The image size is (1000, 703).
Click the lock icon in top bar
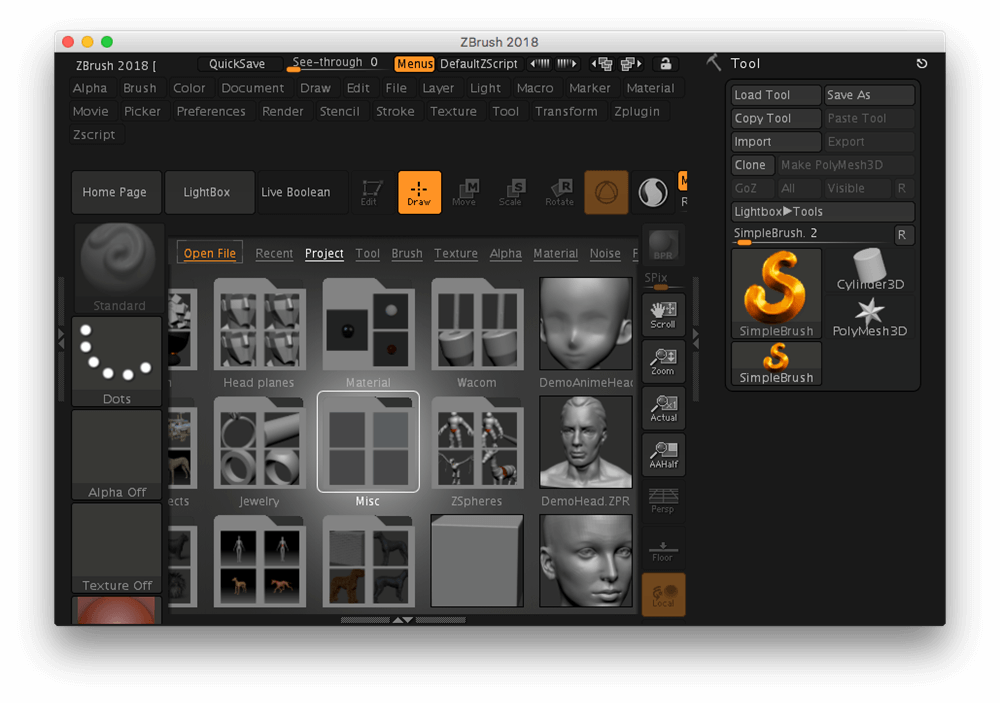(665, 64)
